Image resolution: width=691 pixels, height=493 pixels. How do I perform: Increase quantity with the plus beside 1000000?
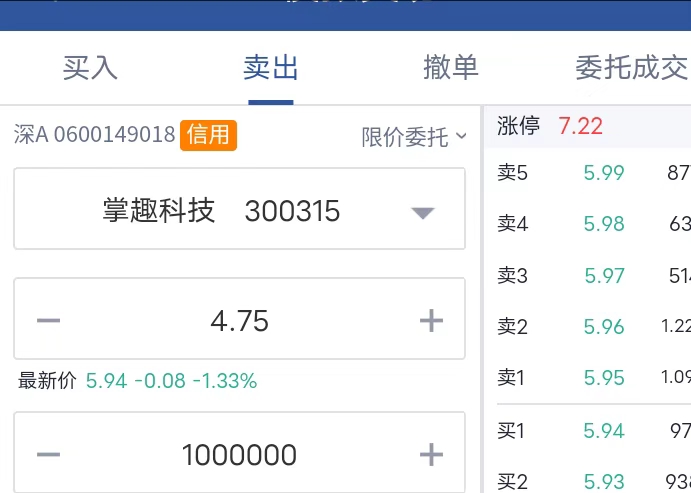point(431,454)
